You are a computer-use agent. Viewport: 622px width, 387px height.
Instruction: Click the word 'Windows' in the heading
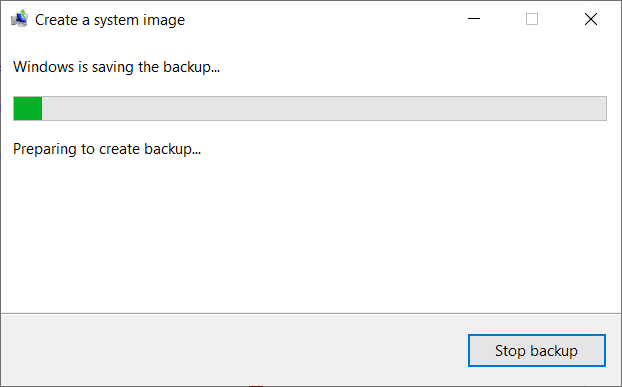click(44, 67)
